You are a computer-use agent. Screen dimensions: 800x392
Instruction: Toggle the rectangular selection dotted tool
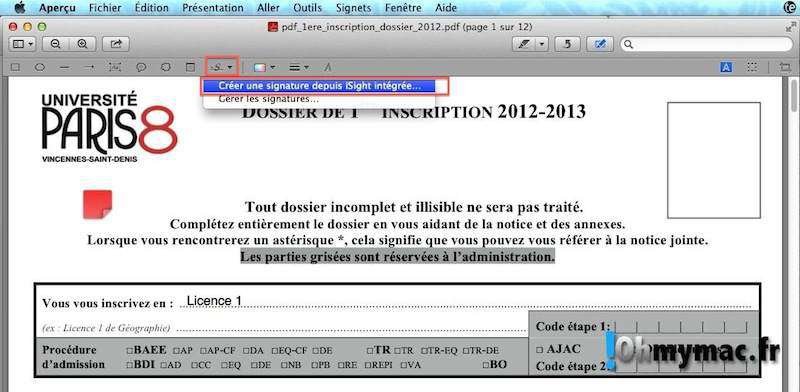coord(752,67)
